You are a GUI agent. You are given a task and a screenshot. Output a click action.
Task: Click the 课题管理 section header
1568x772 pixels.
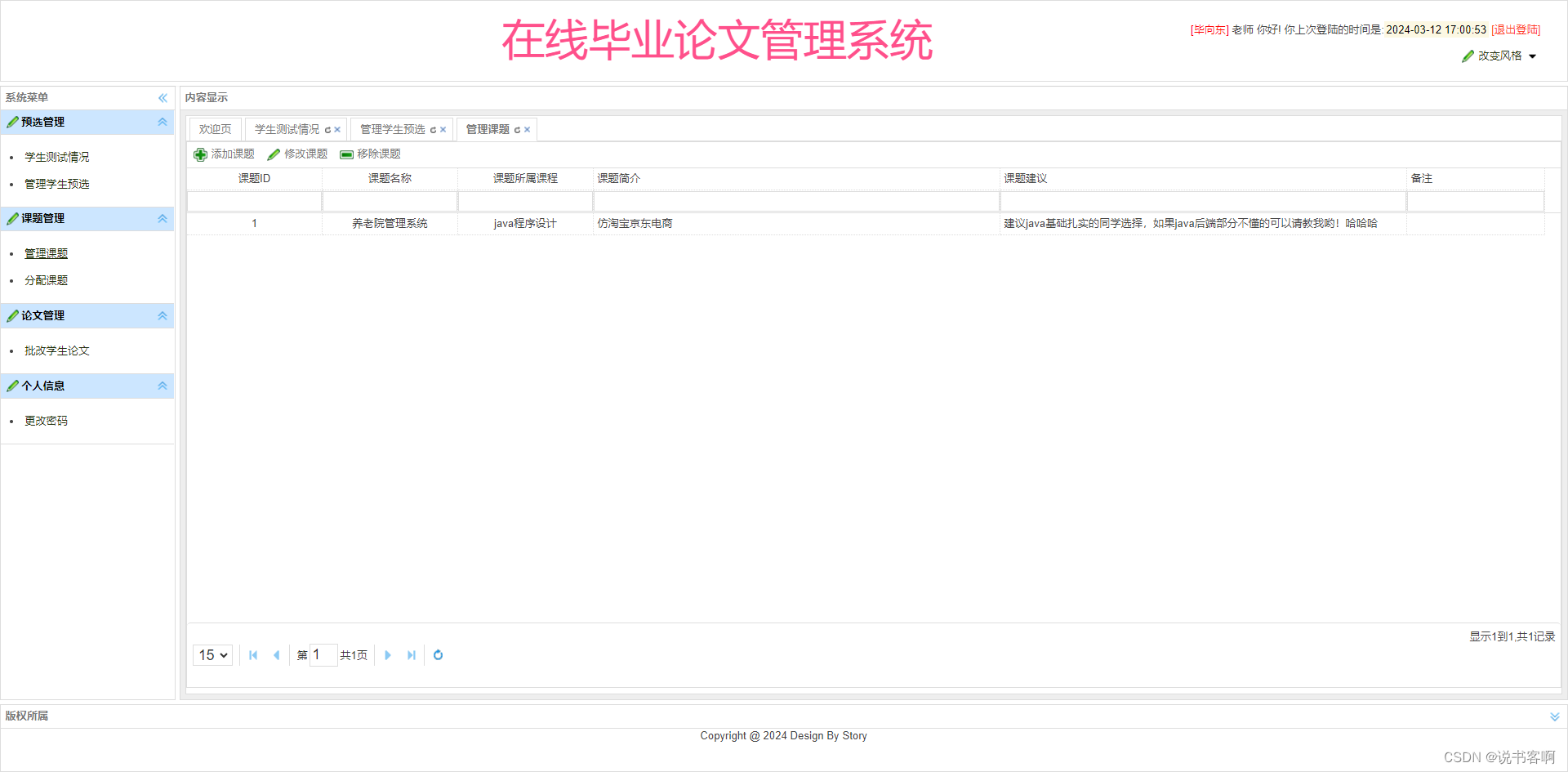pos(87,218)
